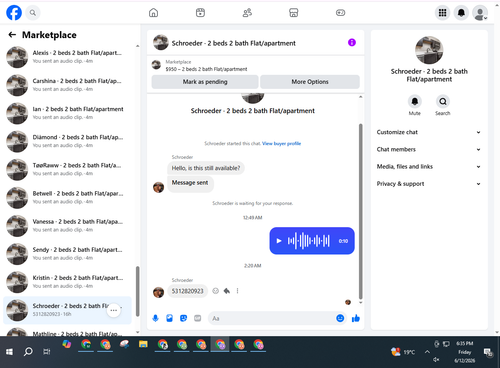Open the purple conversation info icon
Image resolution: width=500 pixels, height=368 pixels.
coord(352,42)
